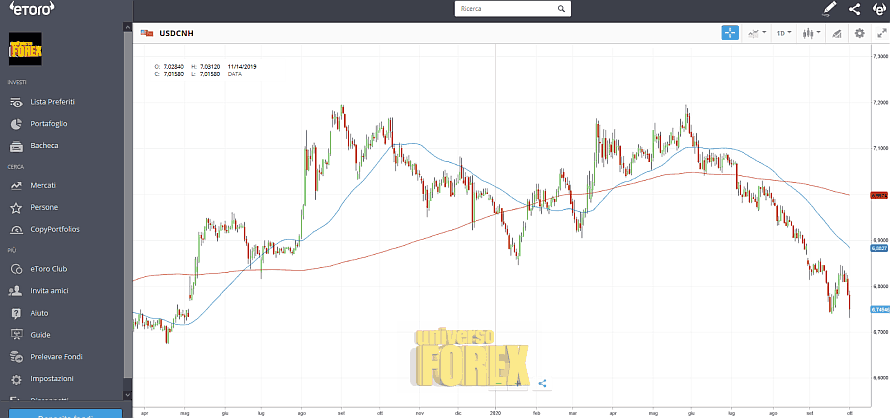This screenshot has height=418, width=890.
Task: Expand chart to fullscreen
Action: (879, 33)
